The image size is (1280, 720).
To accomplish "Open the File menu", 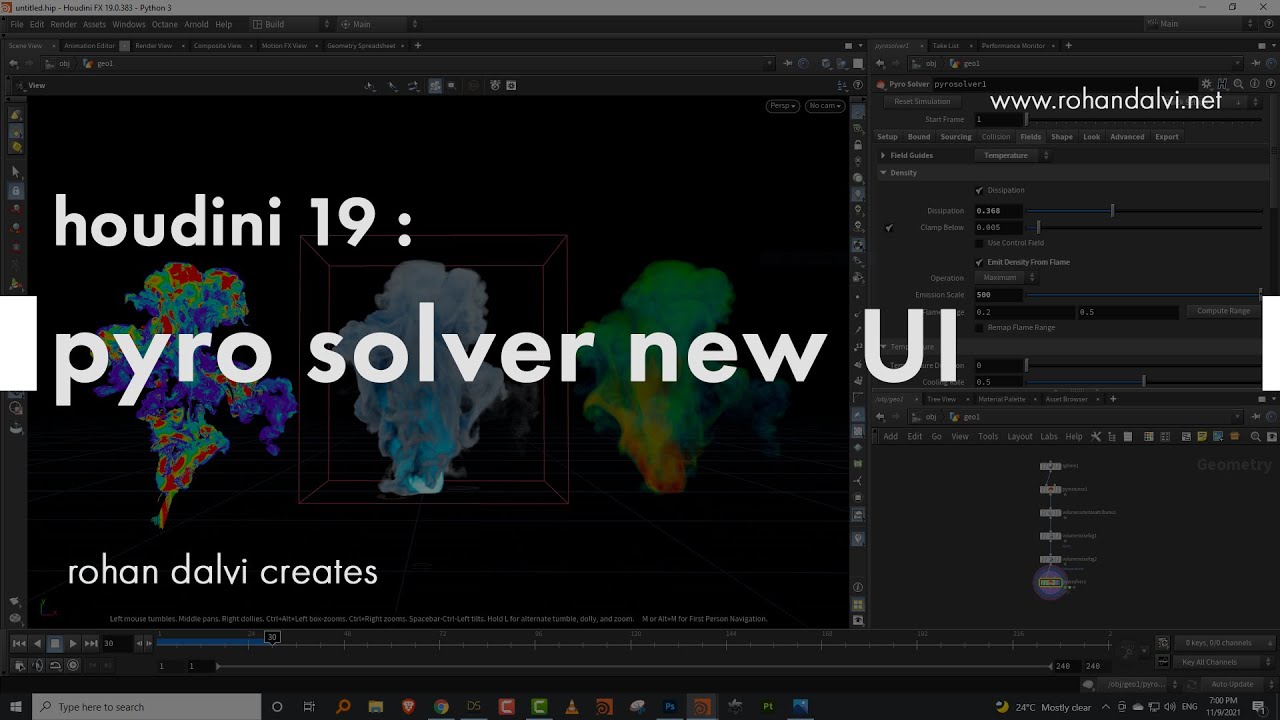I will pos(17,24).
